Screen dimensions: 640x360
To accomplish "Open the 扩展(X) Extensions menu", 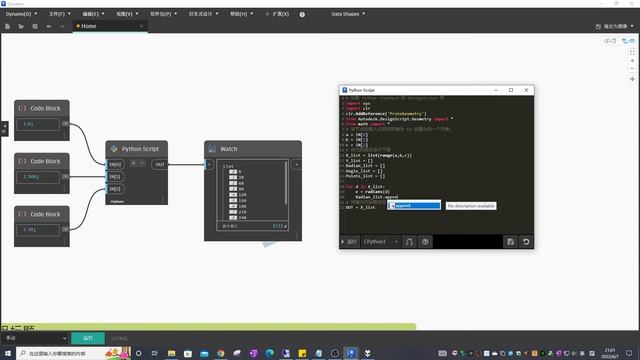I will coord(278,14).
